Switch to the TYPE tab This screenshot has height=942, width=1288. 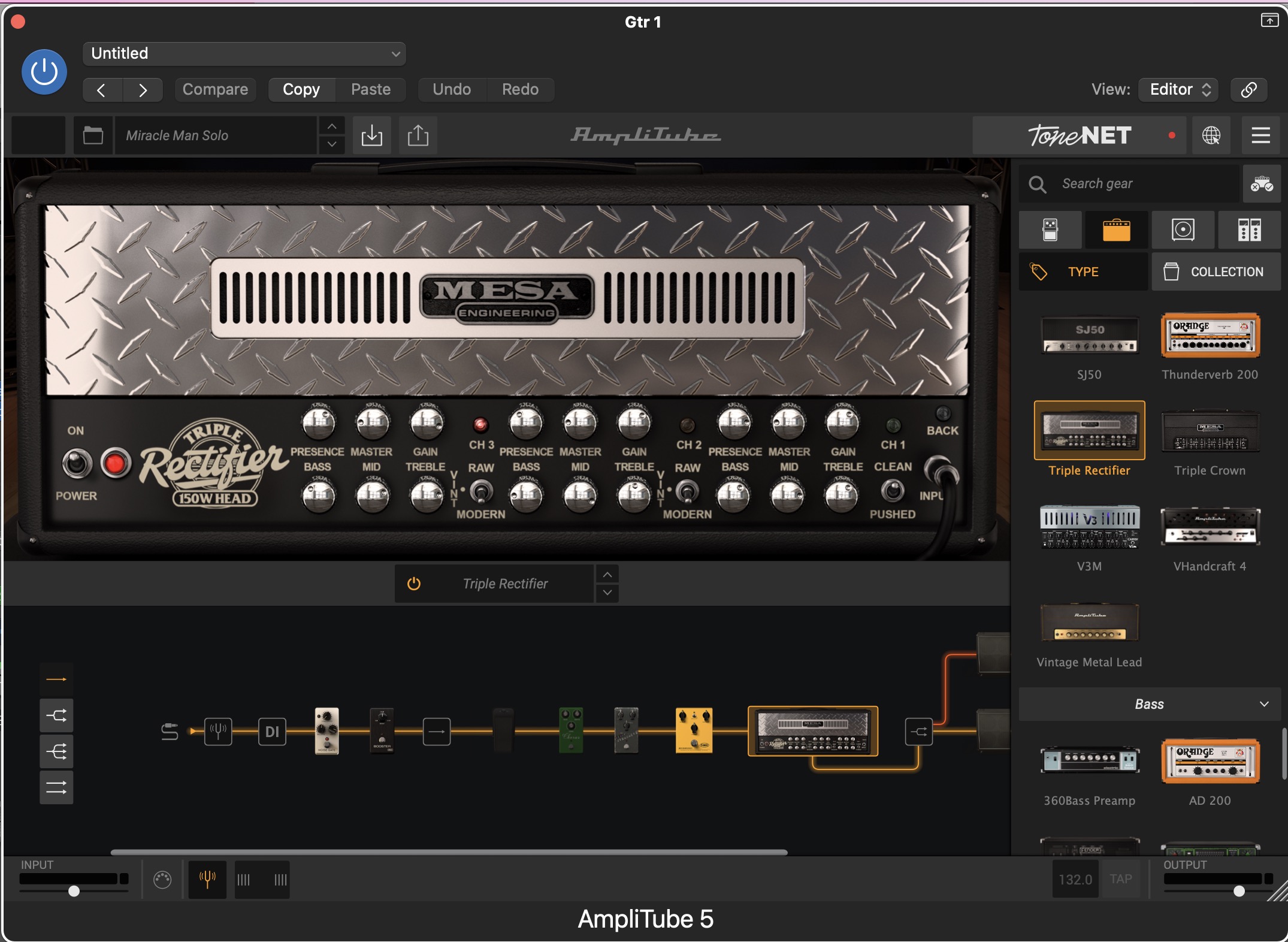[1083, 272]
